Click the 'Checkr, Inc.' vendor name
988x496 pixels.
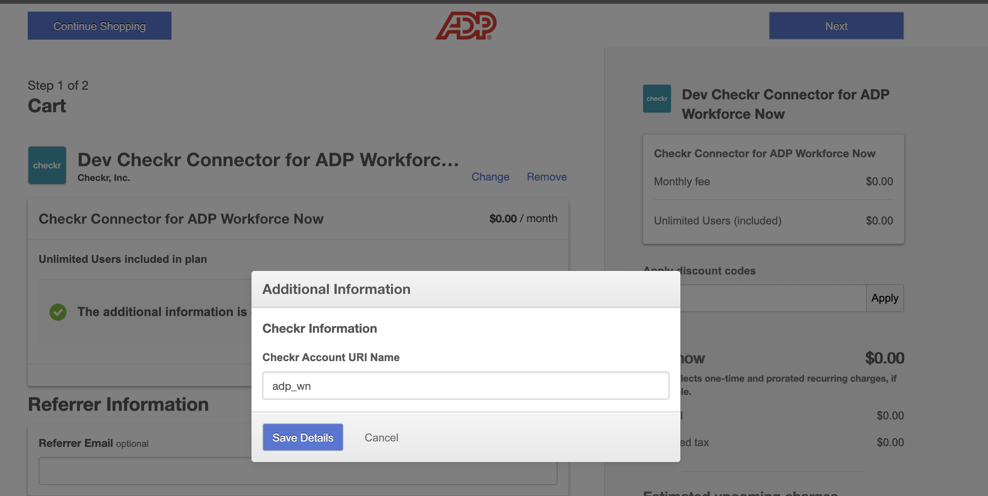pos(104,178)
